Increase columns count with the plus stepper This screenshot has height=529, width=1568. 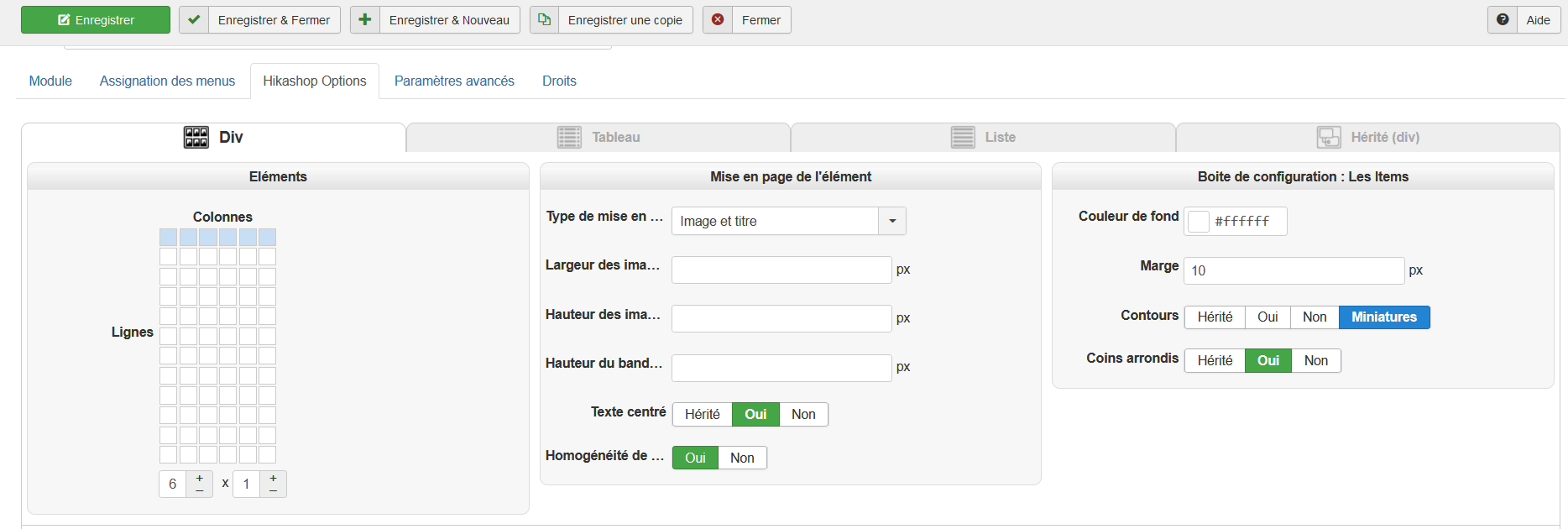pyautogui.click(x=199, y=478)
